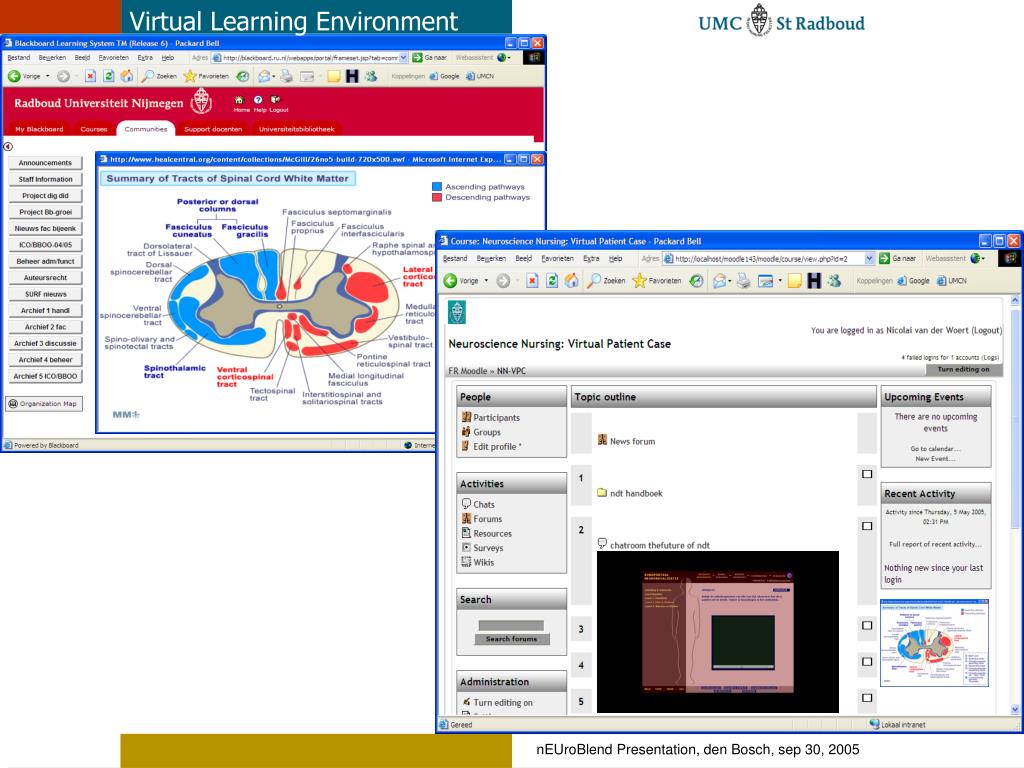Open the Participants link under People
Viewport: 1024px width, 768px height.
(x=496, y=417)
